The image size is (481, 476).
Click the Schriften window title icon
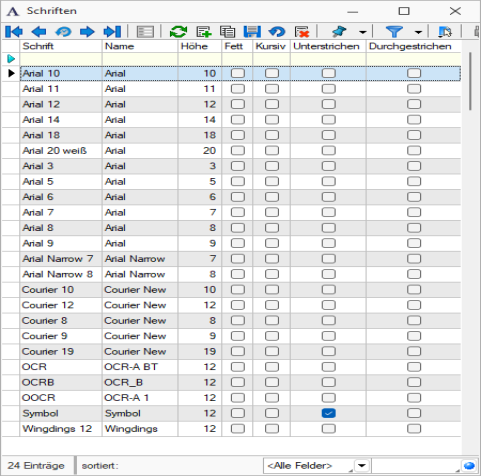tap(13, 11)
